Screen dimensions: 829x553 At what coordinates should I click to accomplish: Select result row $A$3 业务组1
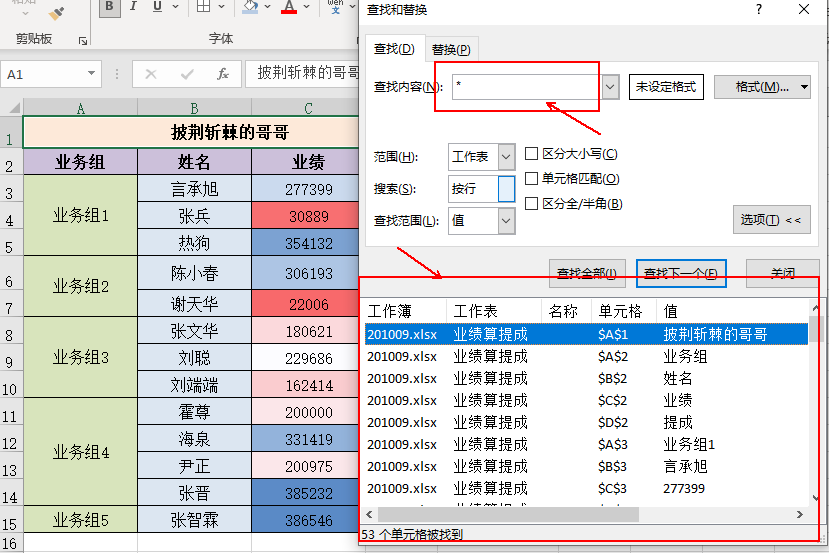click(586, 445)
